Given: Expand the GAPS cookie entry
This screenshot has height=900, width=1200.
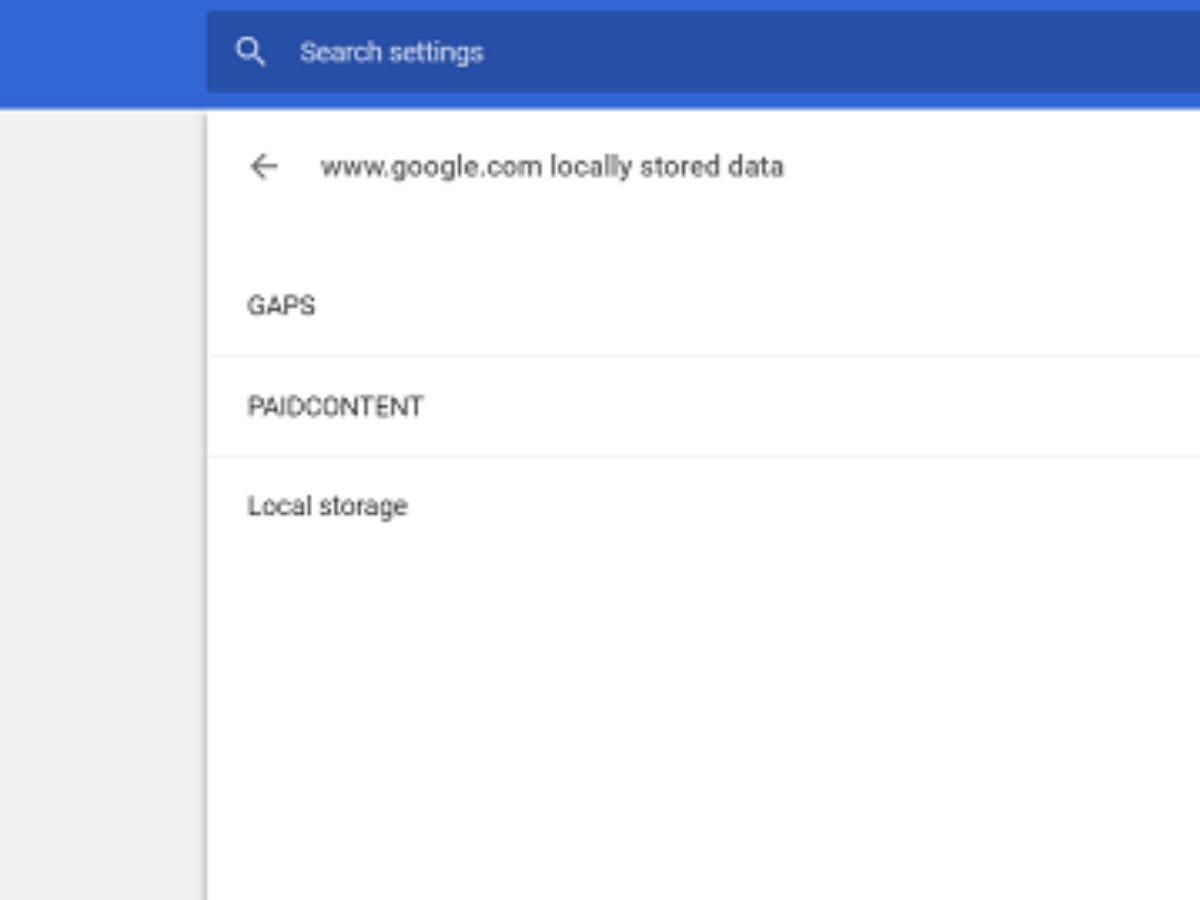Looking at the screenshot, I should pyautogui.click(x=700, y=305).
